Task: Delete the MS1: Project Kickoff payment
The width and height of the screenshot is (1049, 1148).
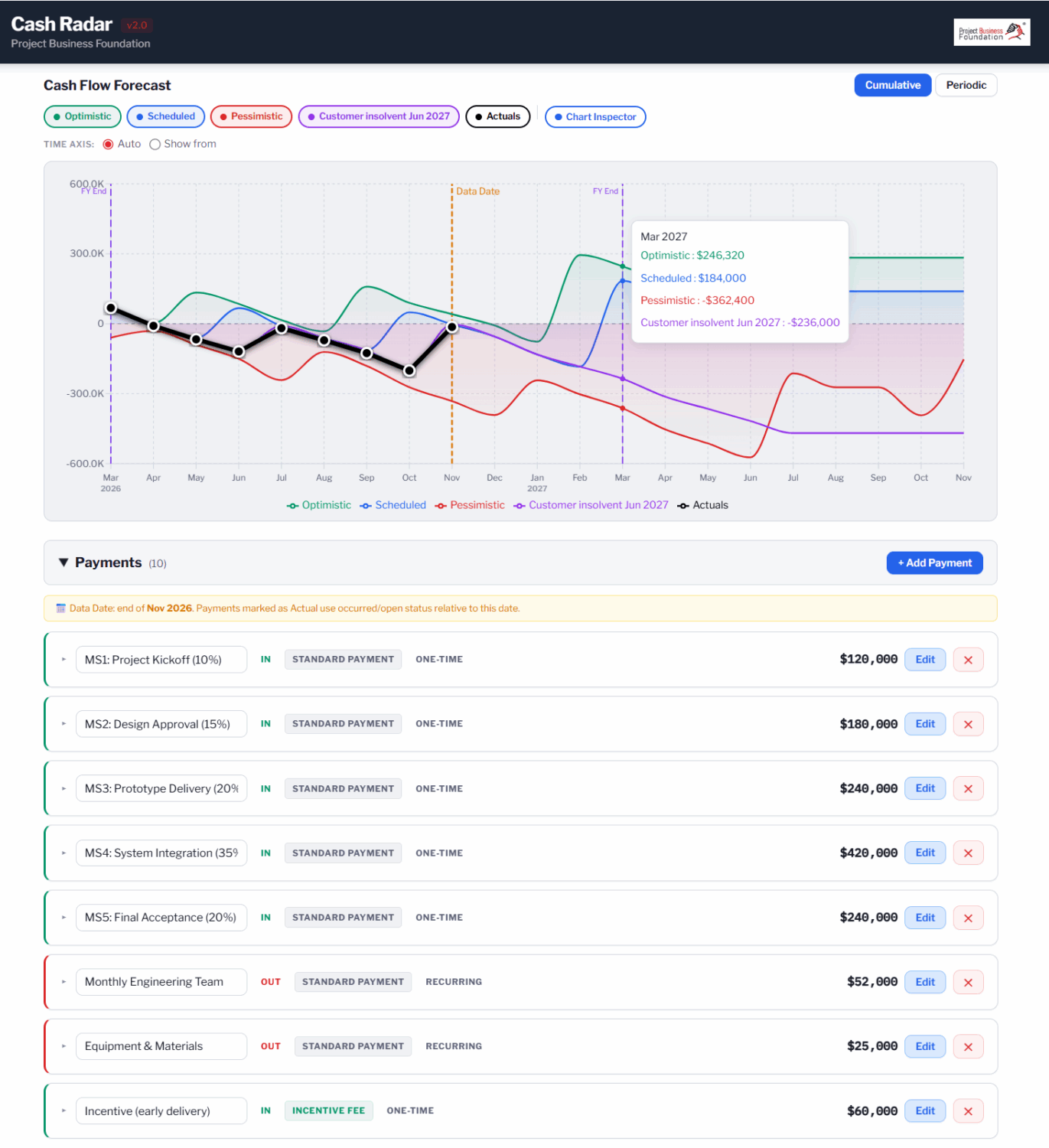Action: tap(968, 660)
